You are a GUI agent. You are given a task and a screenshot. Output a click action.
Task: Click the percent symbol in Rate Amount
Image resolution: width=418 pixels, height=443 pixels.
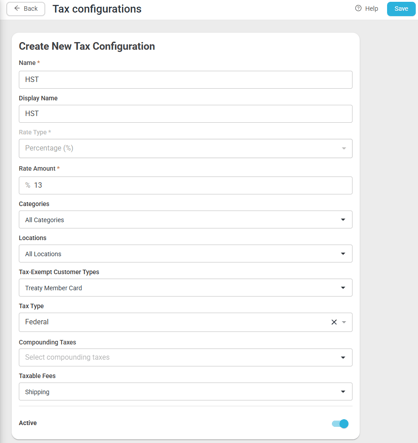tap(28, 185)
